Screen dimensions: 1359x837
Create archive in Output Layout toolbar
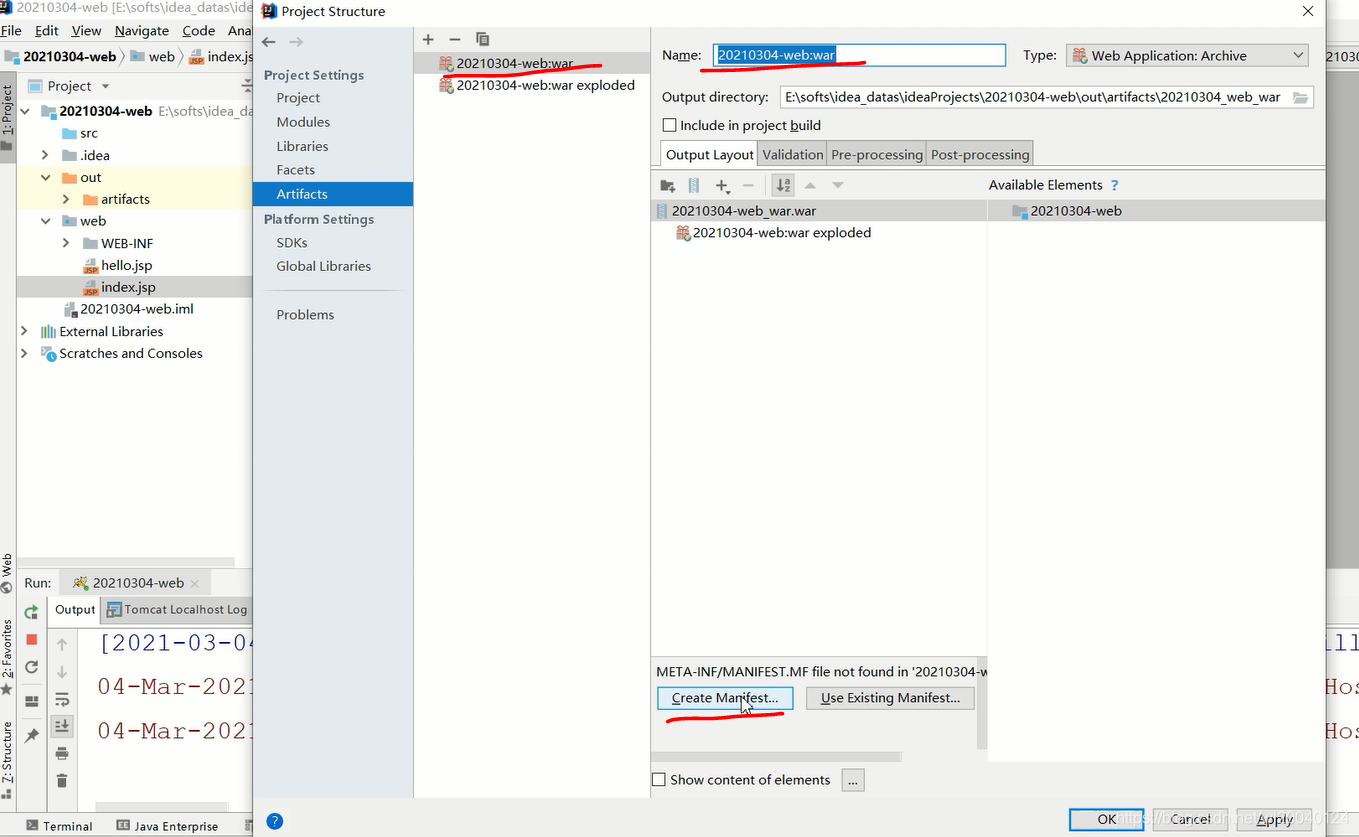click(694, 186)
